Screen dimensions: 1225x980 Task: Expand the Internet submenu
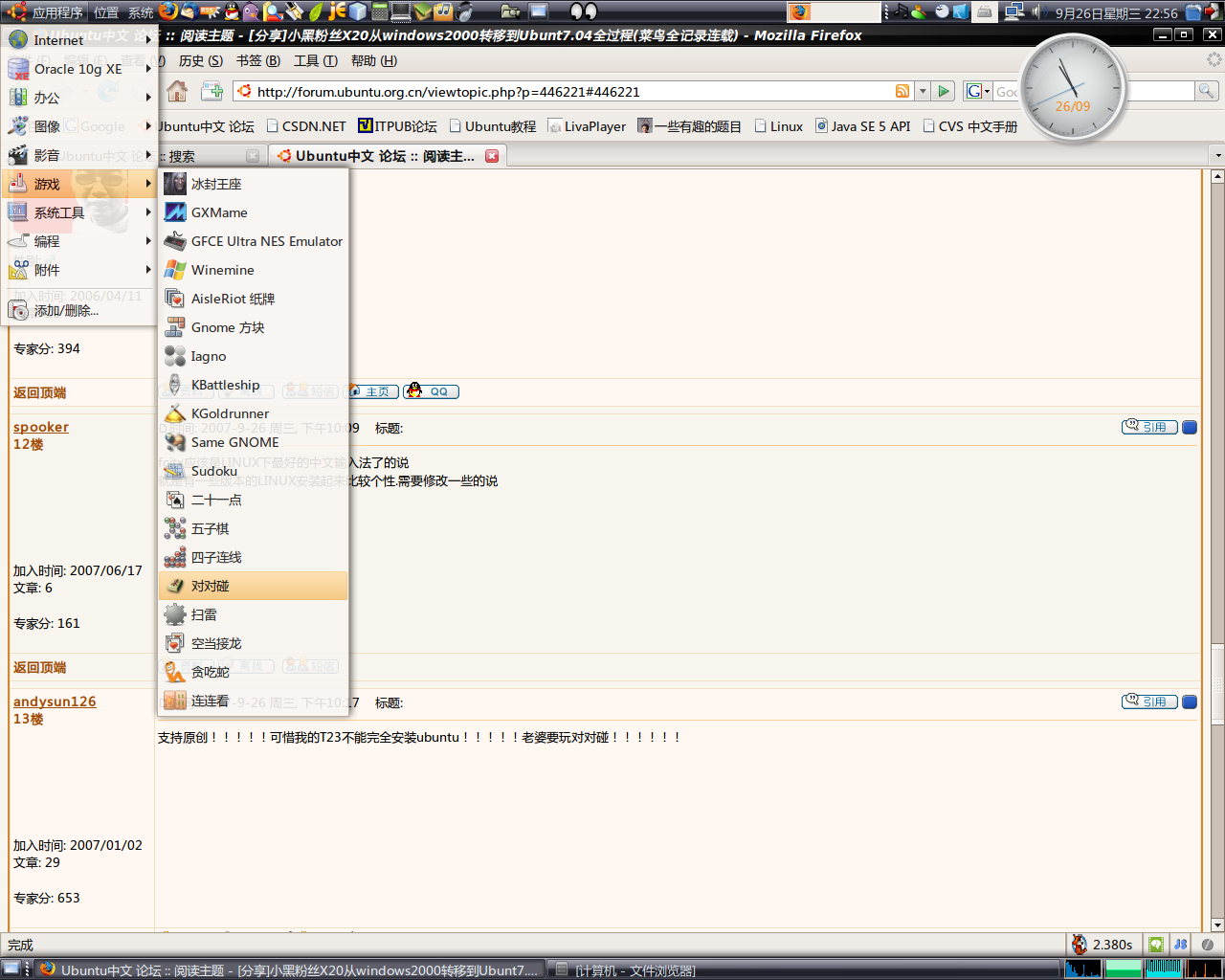79,40
